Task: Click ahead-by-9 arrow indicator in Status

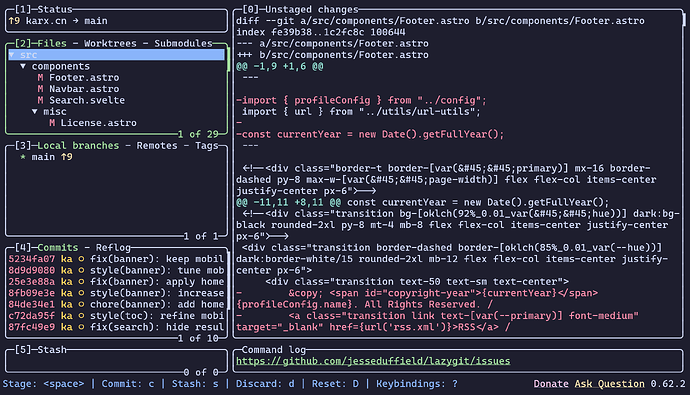Action: coord(14,21)
